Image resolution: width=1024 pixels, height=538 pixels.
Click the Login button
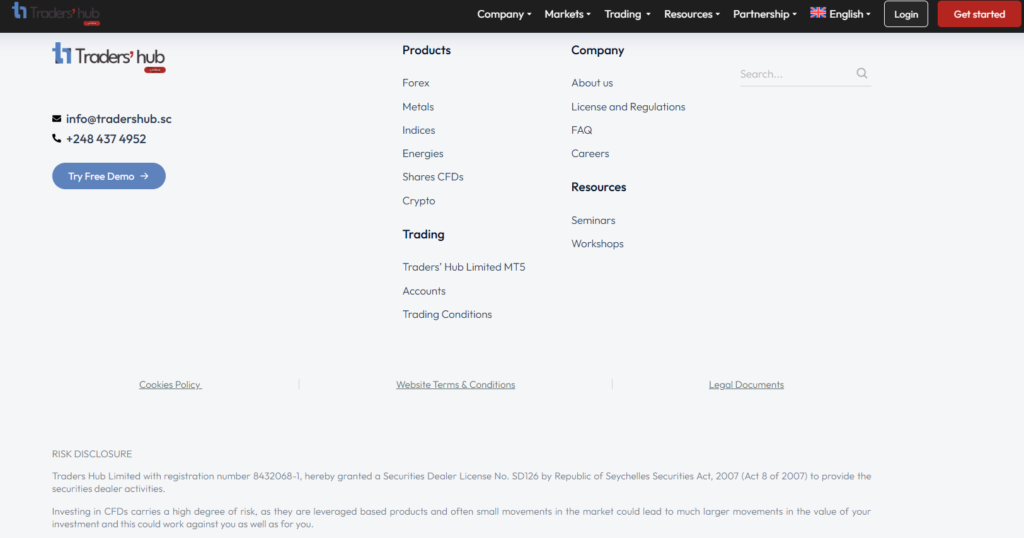click(906, 14)
